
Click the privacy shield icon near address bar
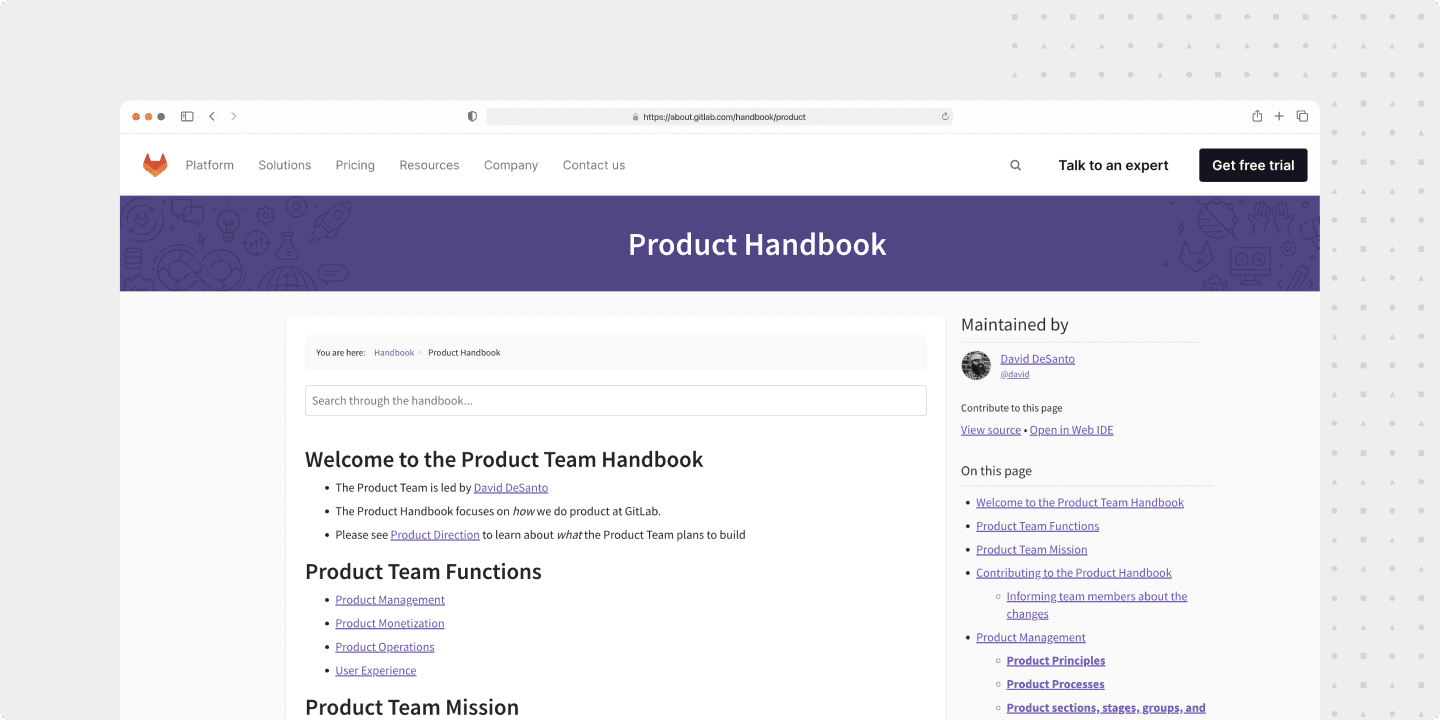(x=472, y=117)
